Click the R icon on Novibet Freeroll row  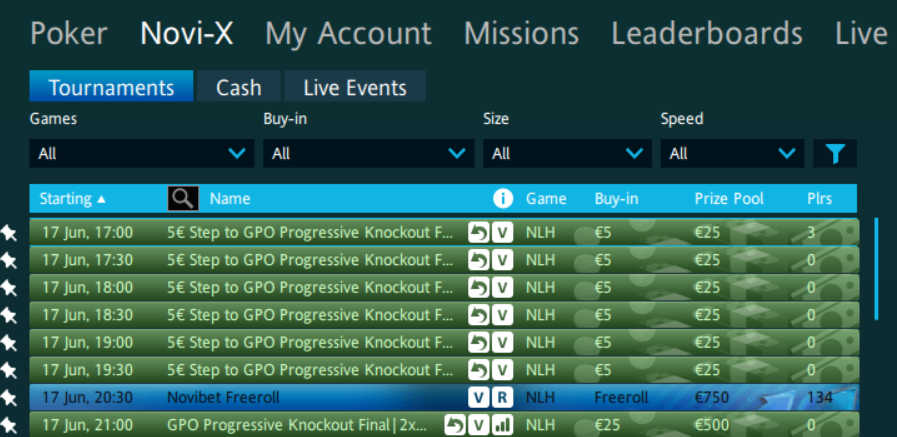(503, 397)
